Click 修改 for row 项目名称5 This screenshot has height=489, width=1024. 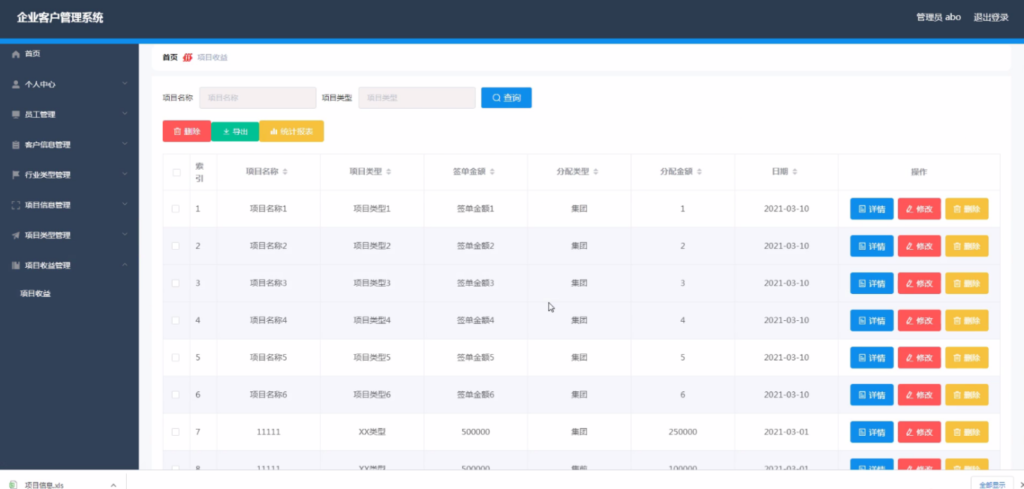[920, 358]
